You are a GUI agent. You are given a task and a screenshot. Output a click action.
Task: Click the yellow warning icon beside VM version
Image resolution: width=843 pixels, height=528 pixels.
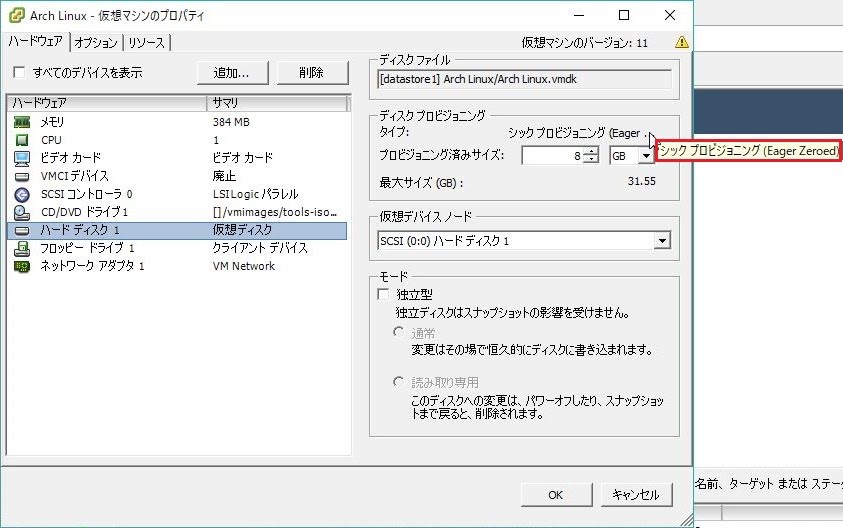(681, 42)
